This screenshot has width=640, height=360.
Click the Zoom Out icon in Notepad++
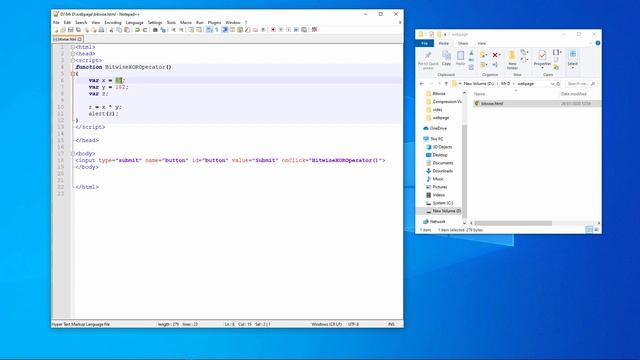pyautogui.click(x=182, y=30)
